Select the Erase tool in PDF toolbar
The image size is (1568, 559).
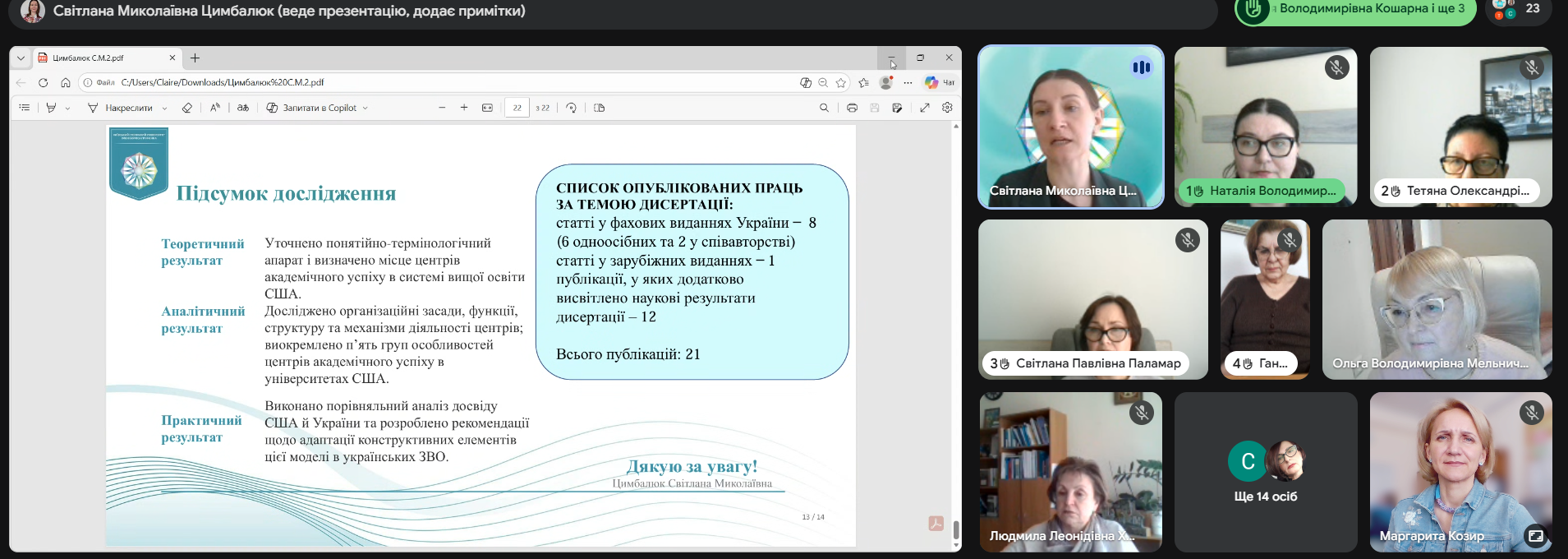coord(187,108)
